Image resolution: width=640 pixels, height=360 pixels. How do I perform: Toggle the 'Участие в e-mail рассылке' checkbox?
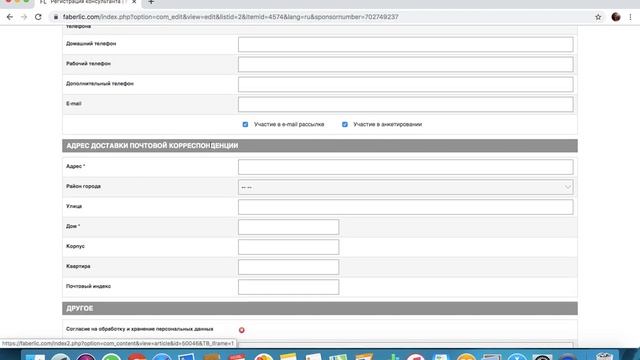[x=245, y=124]
